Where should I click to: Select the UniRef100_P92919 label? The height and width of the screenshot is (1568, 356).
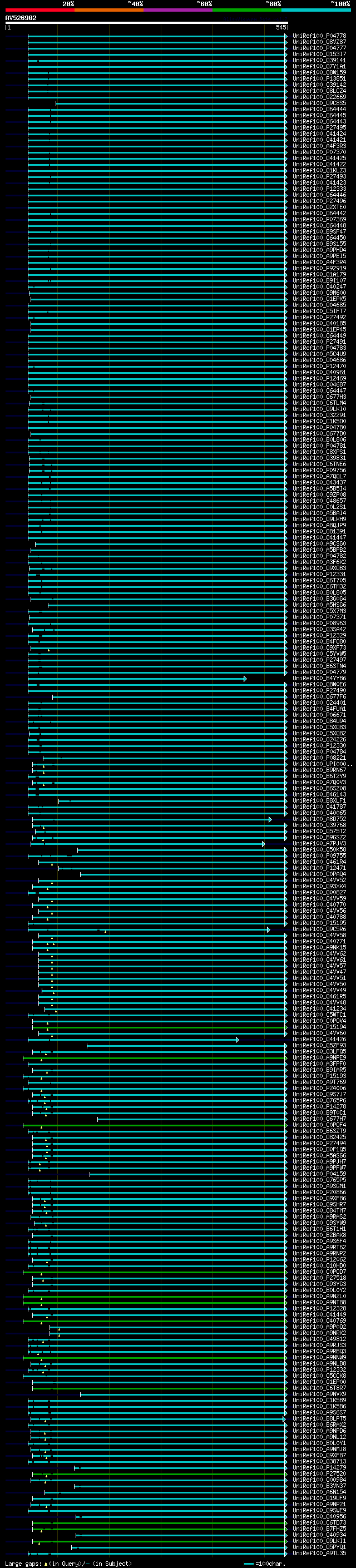click(319, 269)
